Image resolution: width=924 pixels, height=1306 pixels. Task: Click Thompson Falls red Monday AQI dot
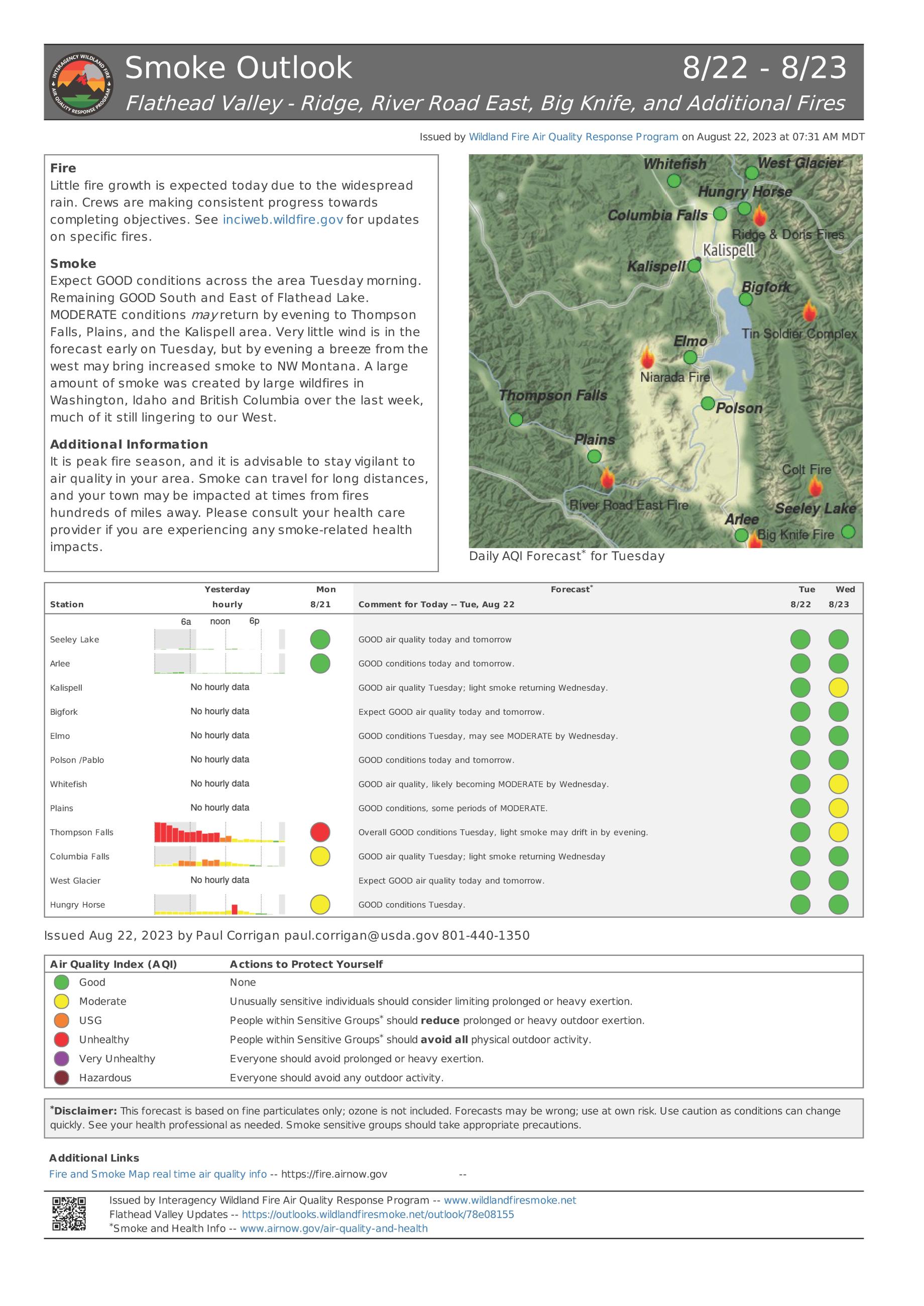320,832
